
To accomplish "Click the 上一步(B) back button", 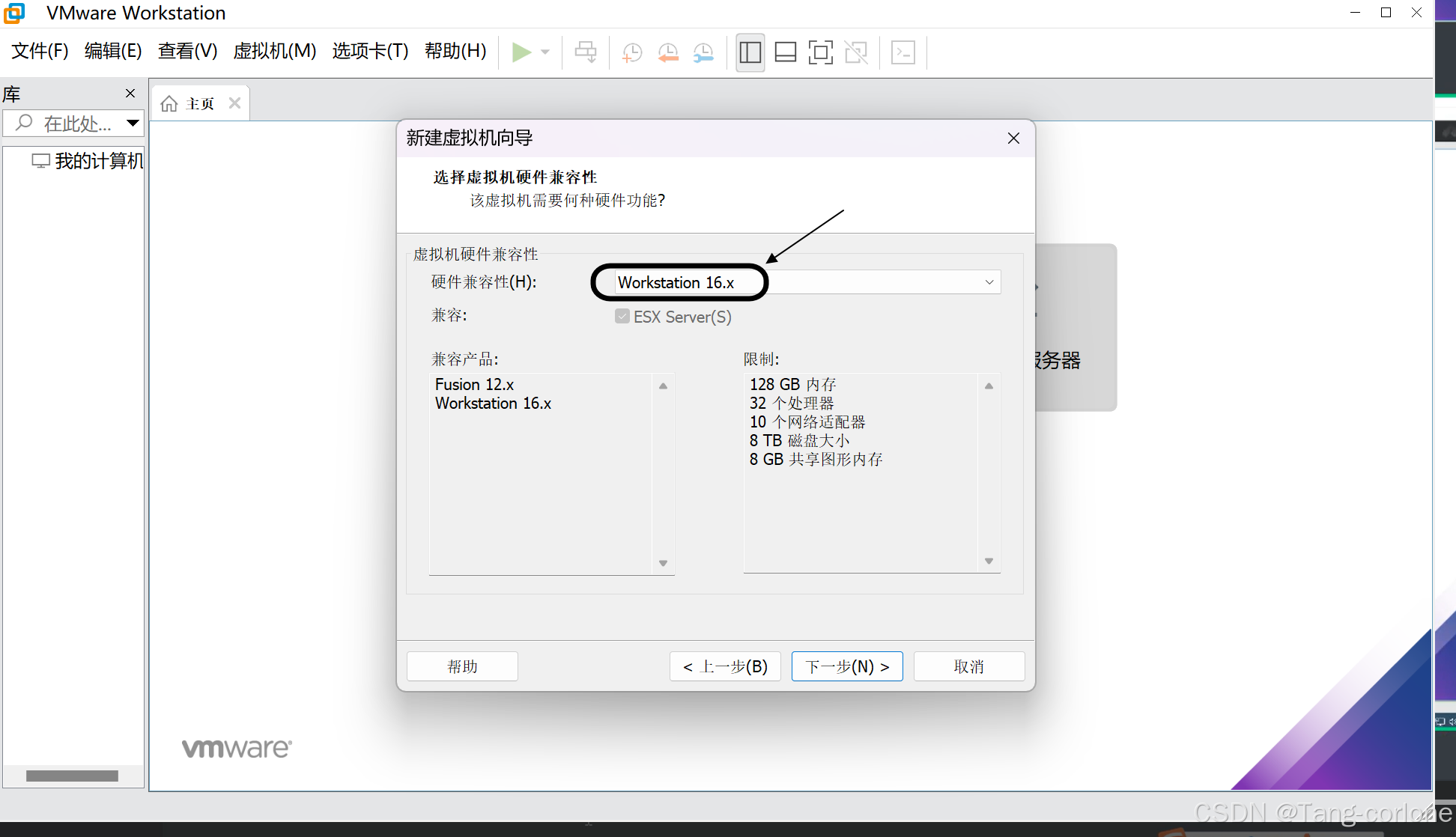I will tap(724, 666).
